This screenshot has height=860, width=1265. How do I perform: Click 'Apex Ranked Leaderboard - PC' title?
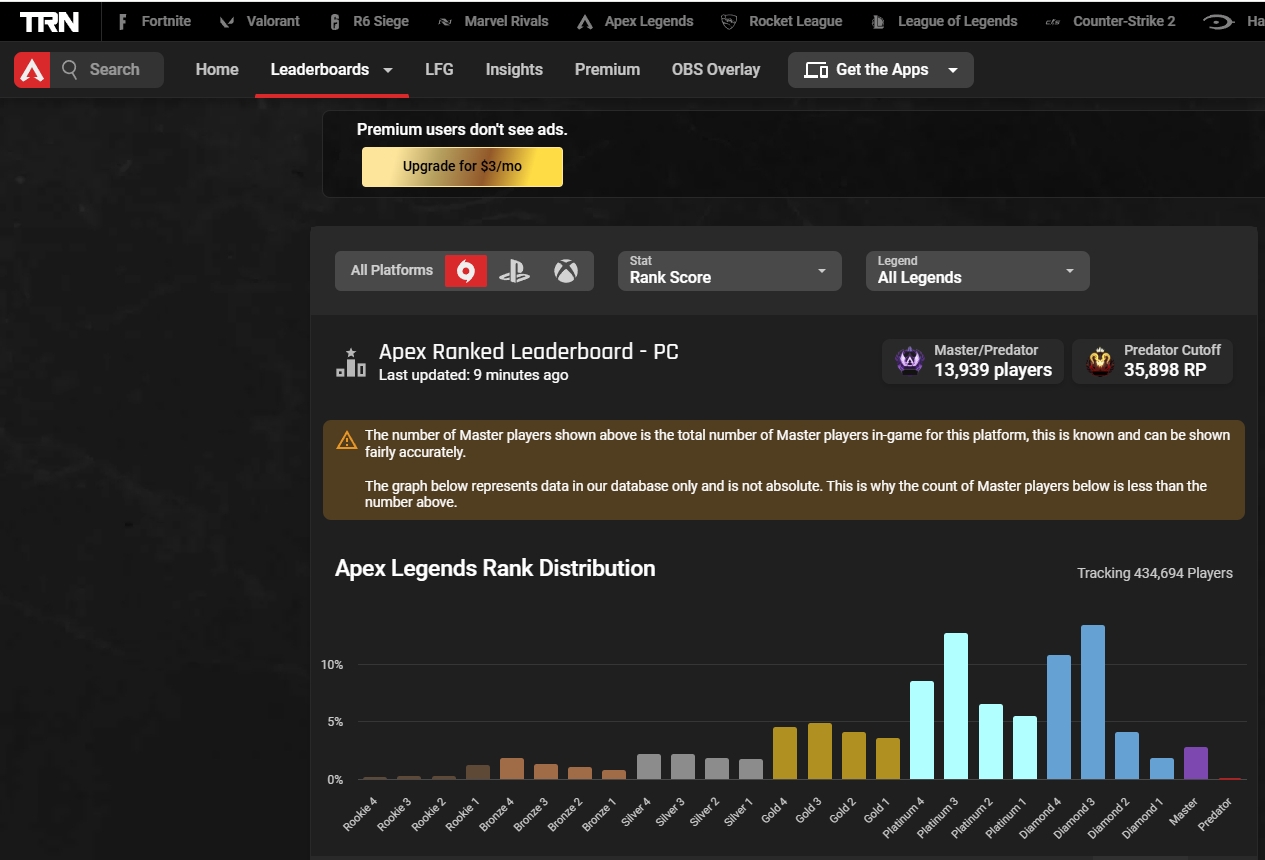528,351
